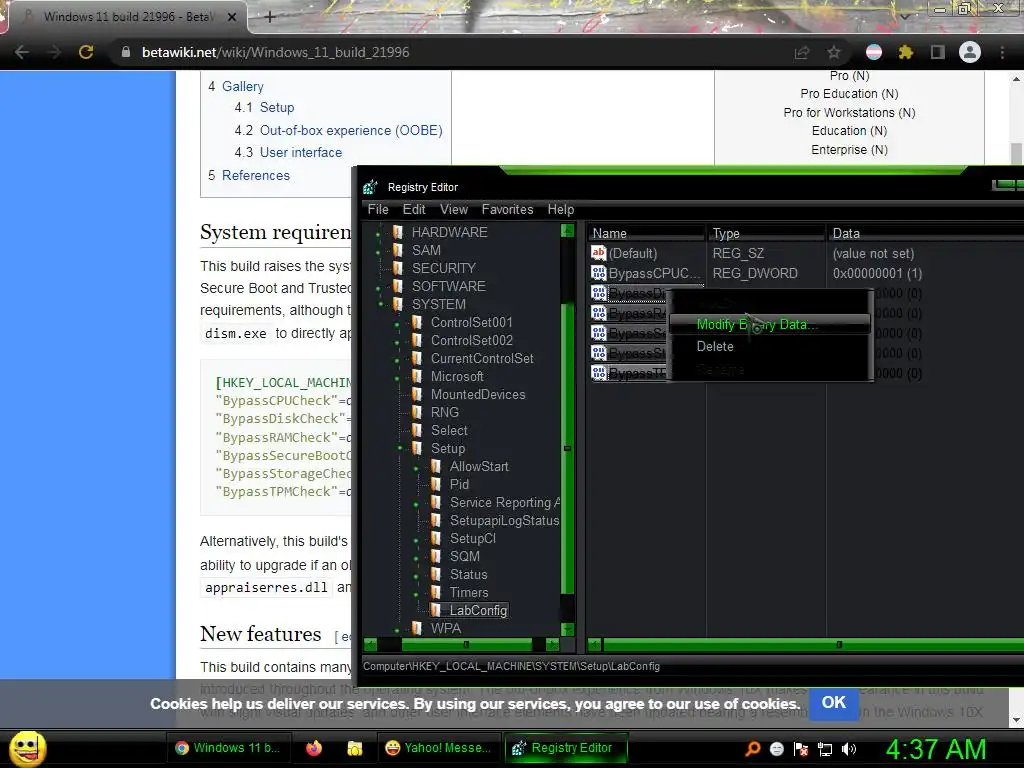The width and height of the screenshot is (1024, 768).
Task: Click the SECURITY key folder icon
Action: click(x=397, y=268)
